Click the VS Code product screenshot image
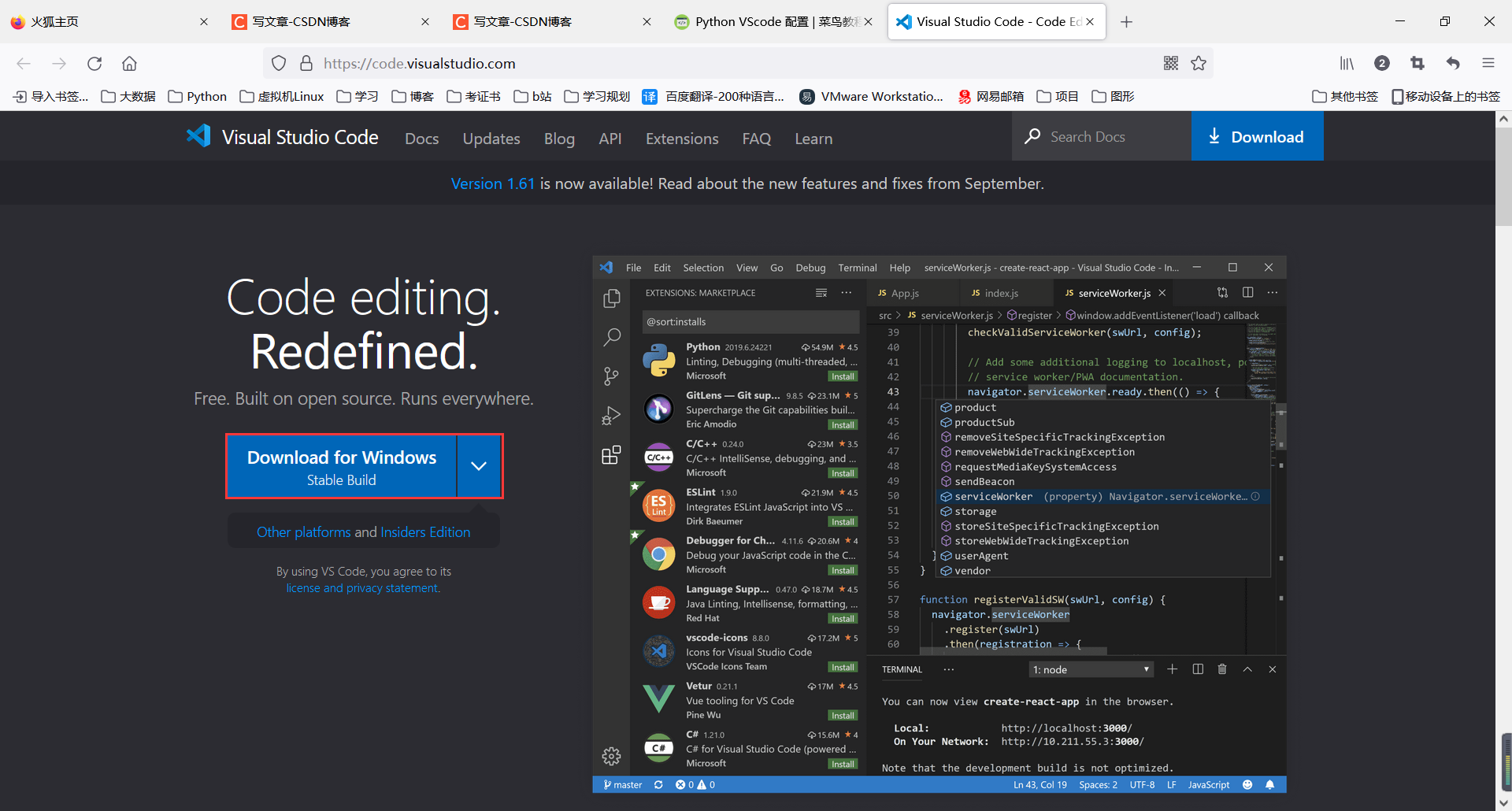Image resolution: width=1512 pixels, height=811 pixels. point(939,524)
